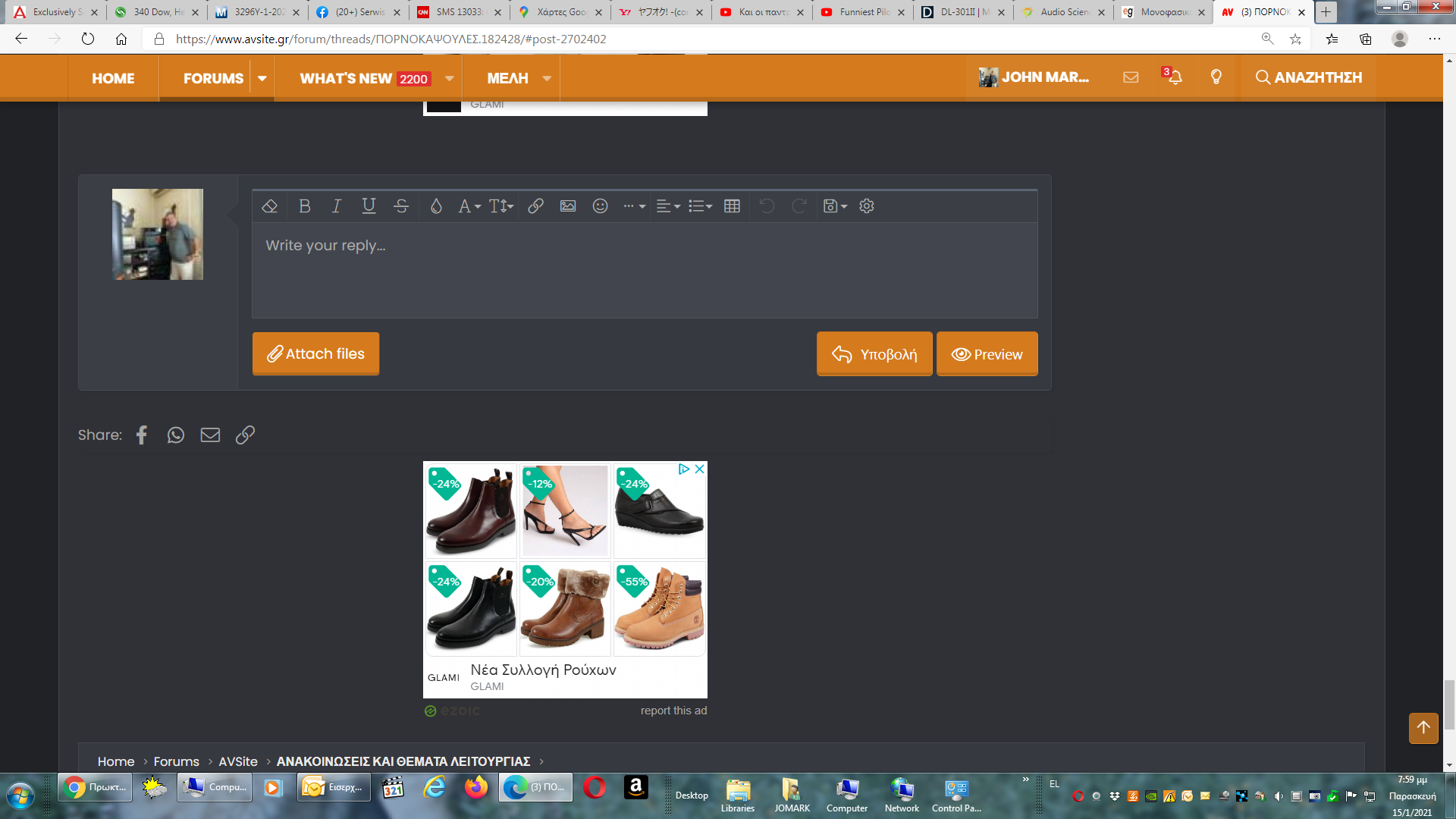Viewport: 1456px width, 819px height.
Task: Toggle bold formatting in reply editor
Action: coord(305,206)
